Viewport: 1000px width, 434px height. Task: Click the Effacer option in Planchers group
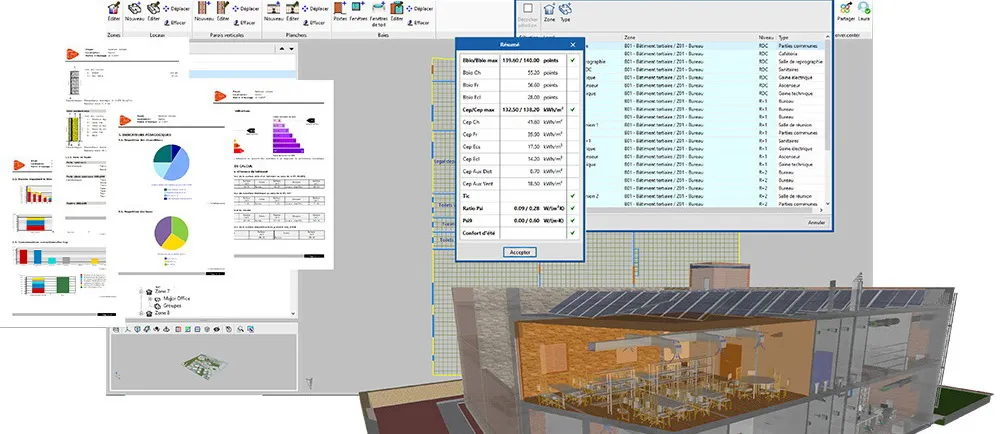(316, 22)
